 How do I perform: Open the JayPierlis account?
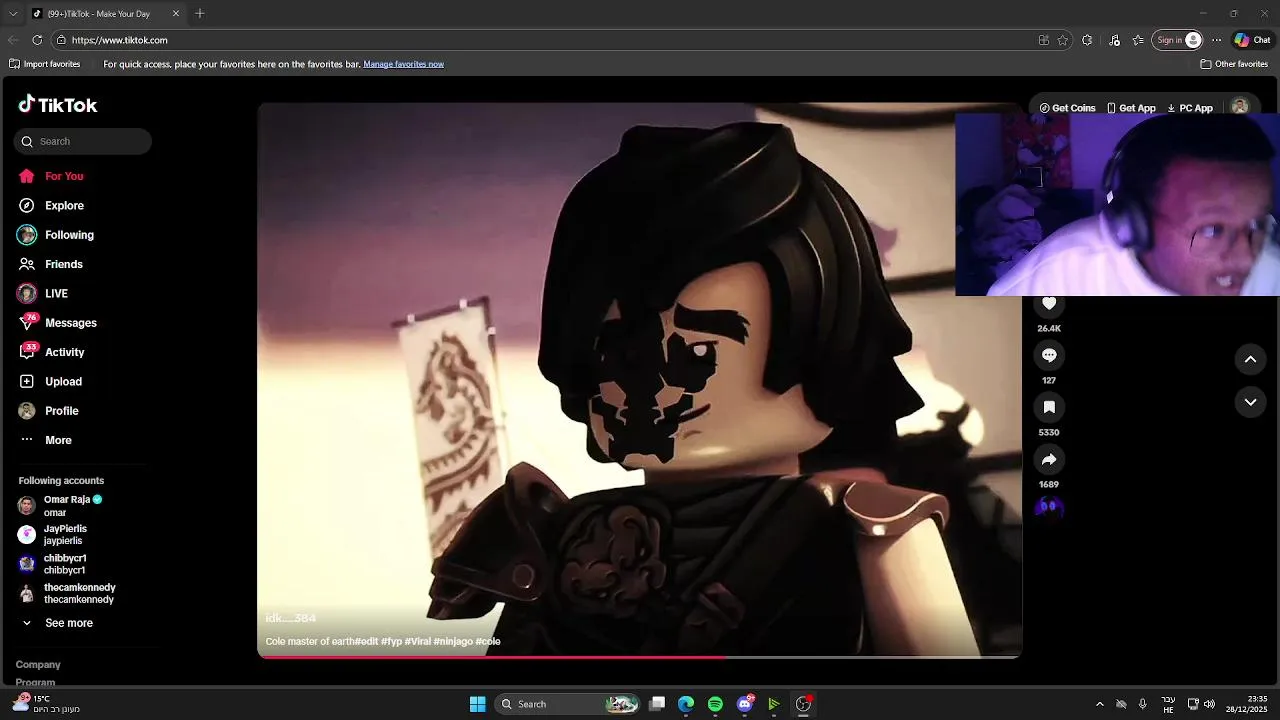53,535
